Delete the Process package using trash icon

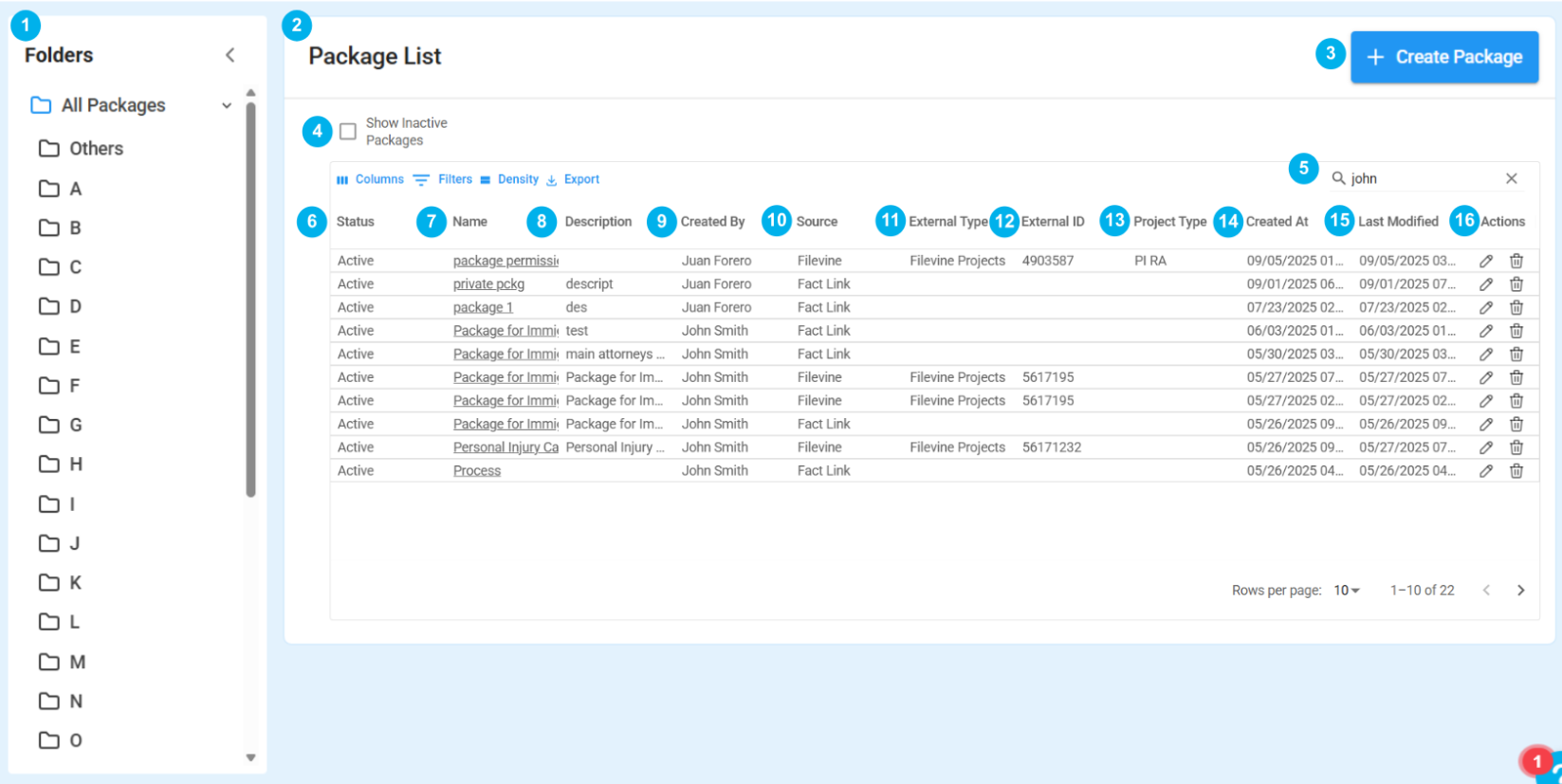(x=1516, y=471)
